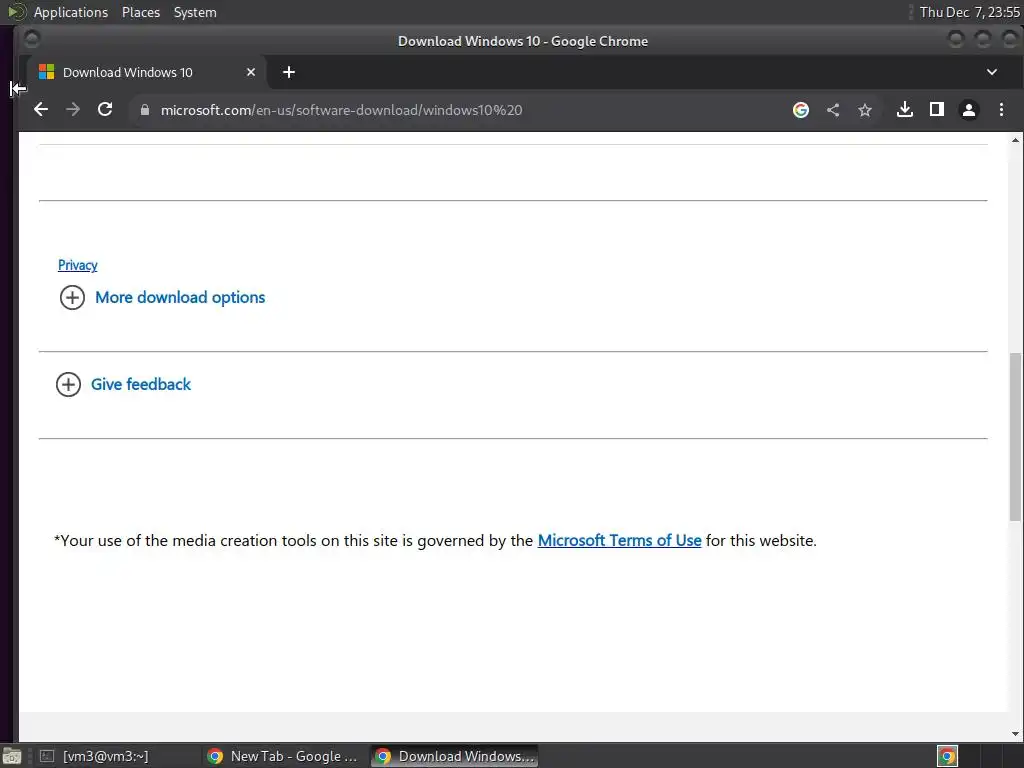The height and width of the screenshot is (768, 1024).
Task: Expand More download options plus icon
Action: [x=72, y=297]
